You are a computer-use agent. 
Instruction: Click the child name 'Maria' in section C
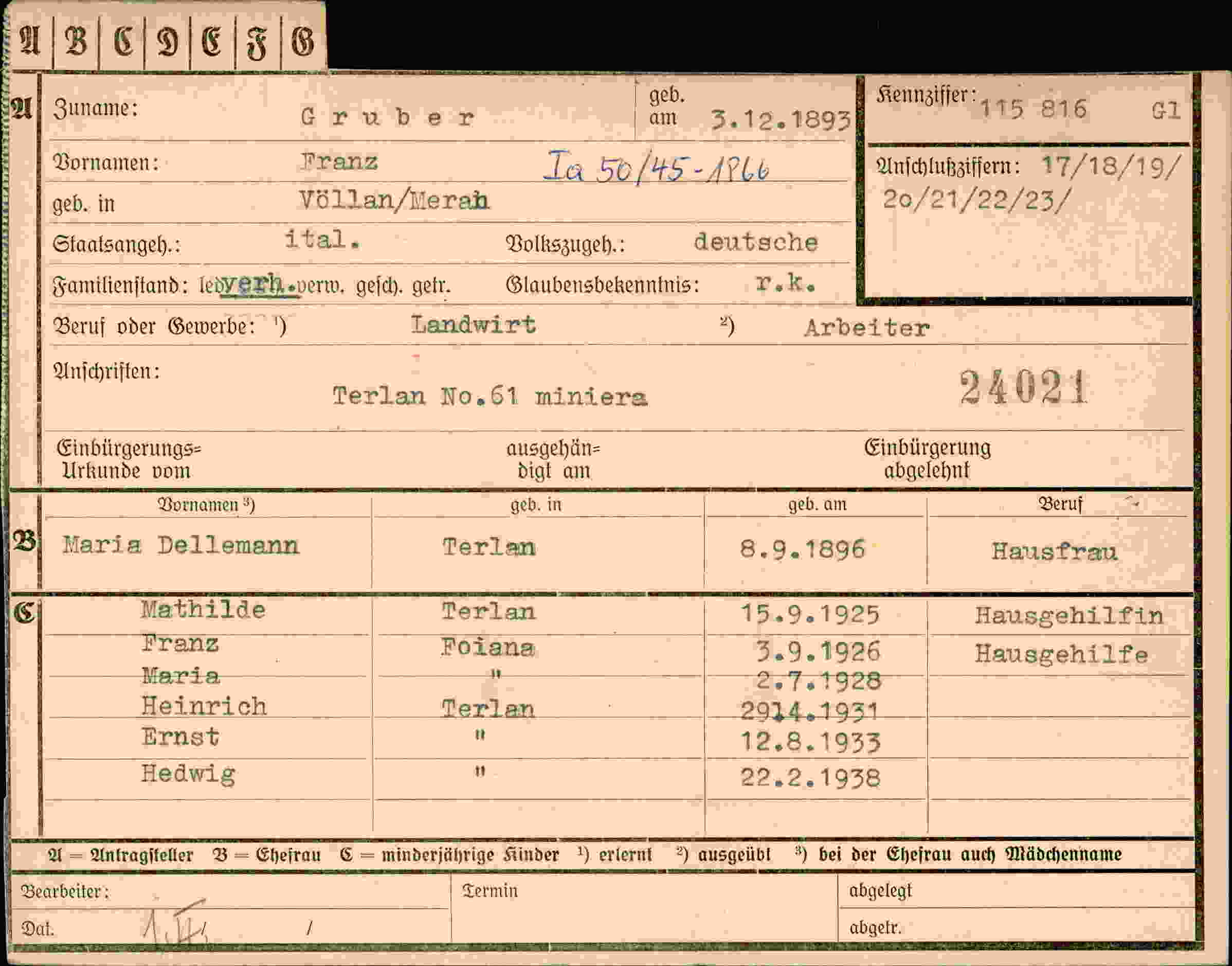coord(180,675)
